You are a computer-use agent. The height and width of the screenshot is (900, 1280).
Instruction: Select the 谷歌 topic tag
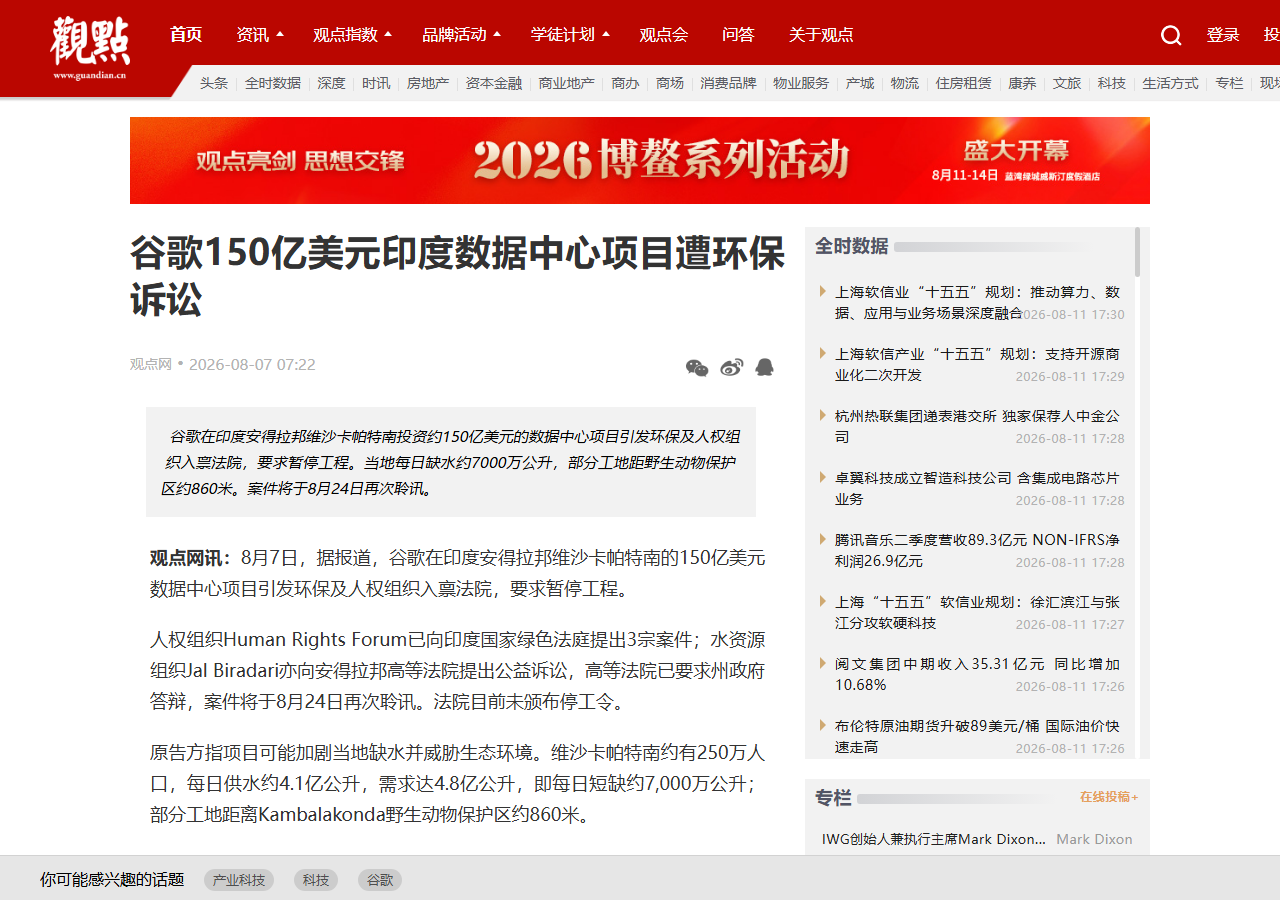tap(380, 880)
